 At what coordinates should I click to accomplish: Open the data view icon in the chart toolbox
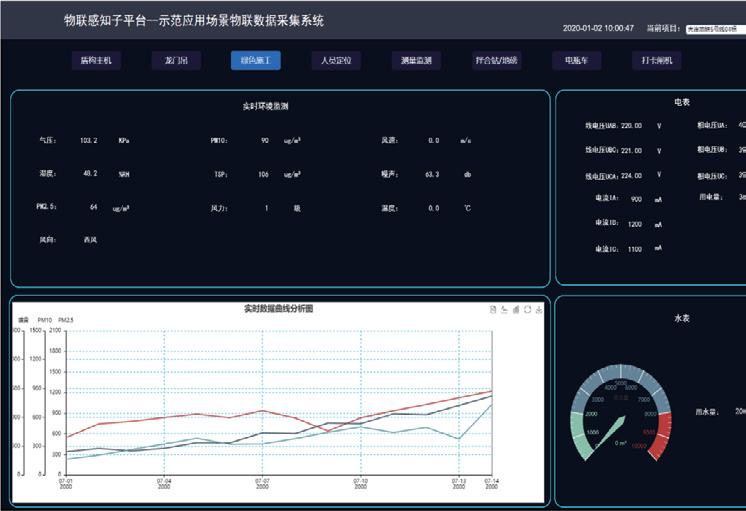click(493, 310)
